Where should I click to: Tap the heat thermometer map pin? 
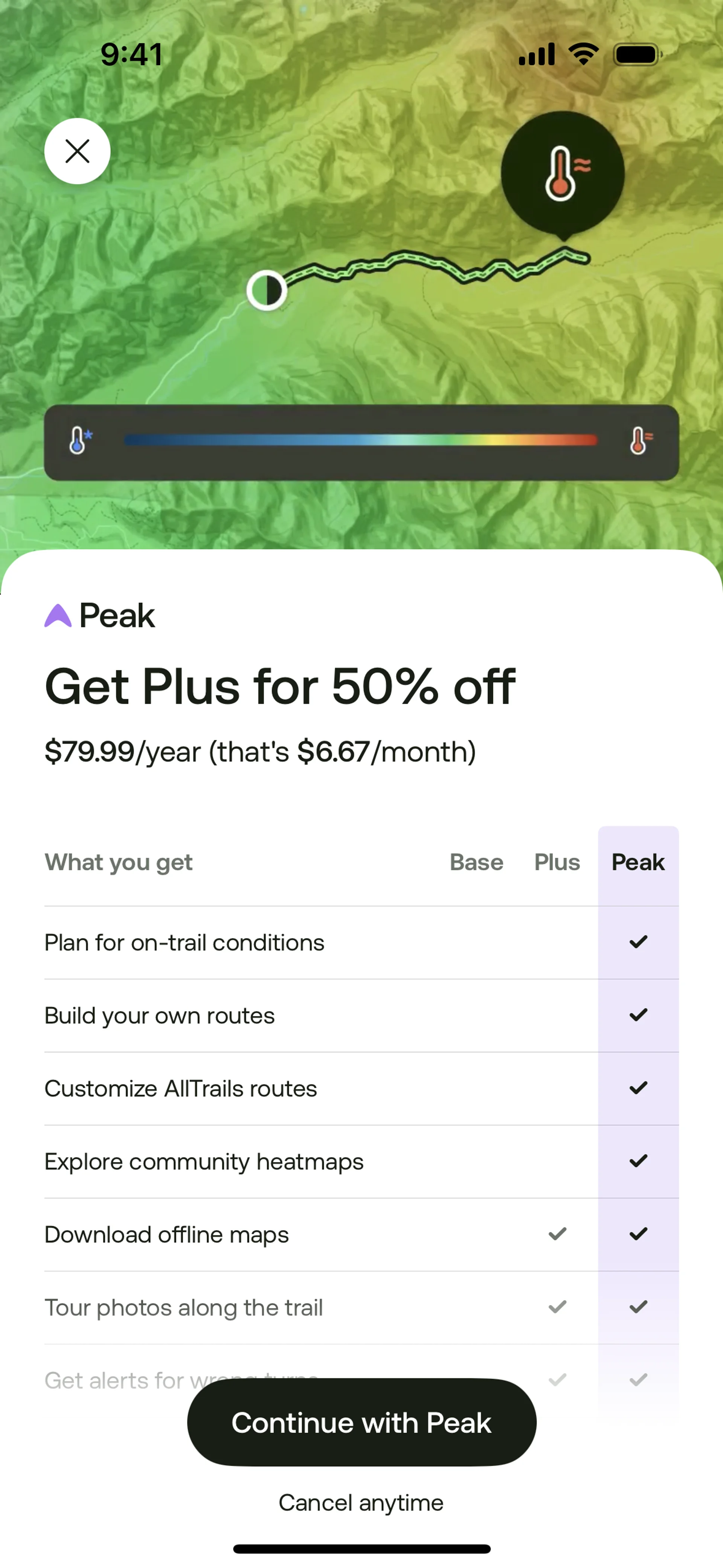(x=562, y=173)
